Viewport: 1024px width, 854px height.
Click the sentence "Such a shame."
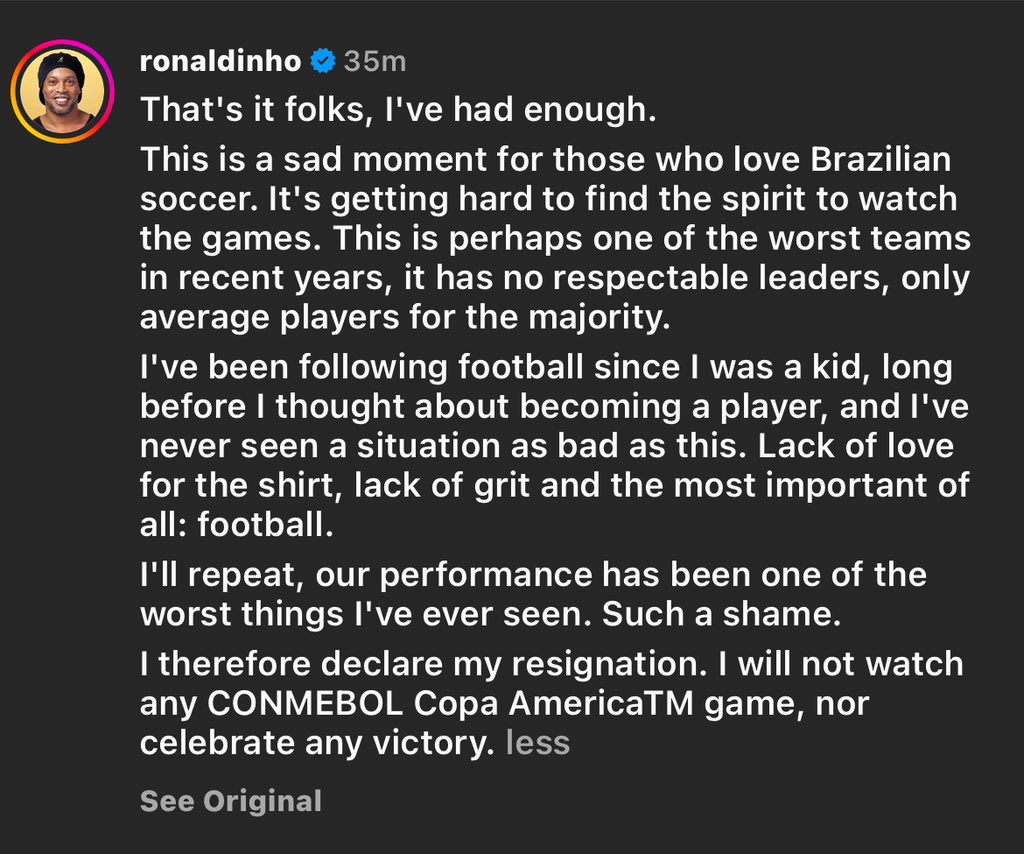(720, 614)
